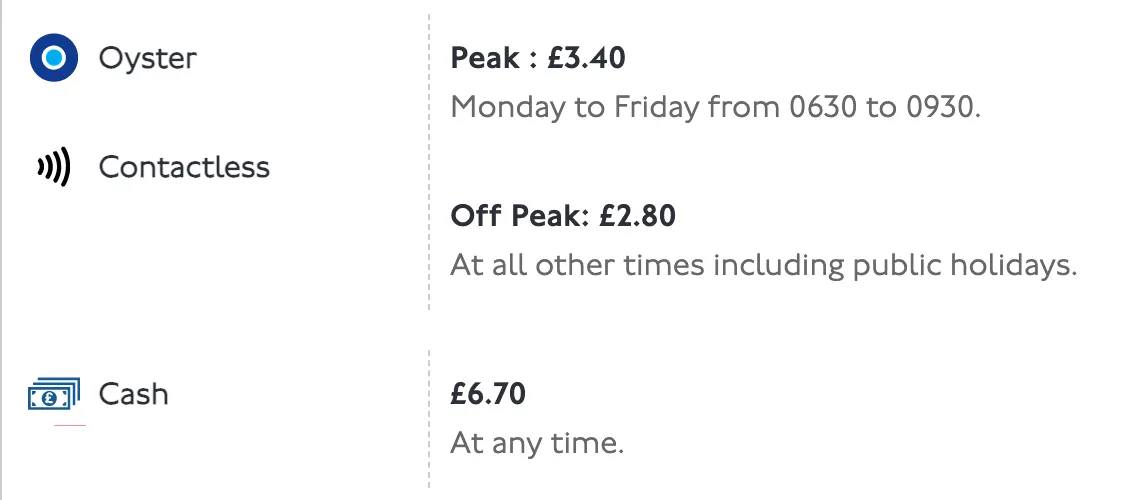This screenshot has width=1122, height=500.
Task: Select the Cash payment label
Action: coord(133,394)
